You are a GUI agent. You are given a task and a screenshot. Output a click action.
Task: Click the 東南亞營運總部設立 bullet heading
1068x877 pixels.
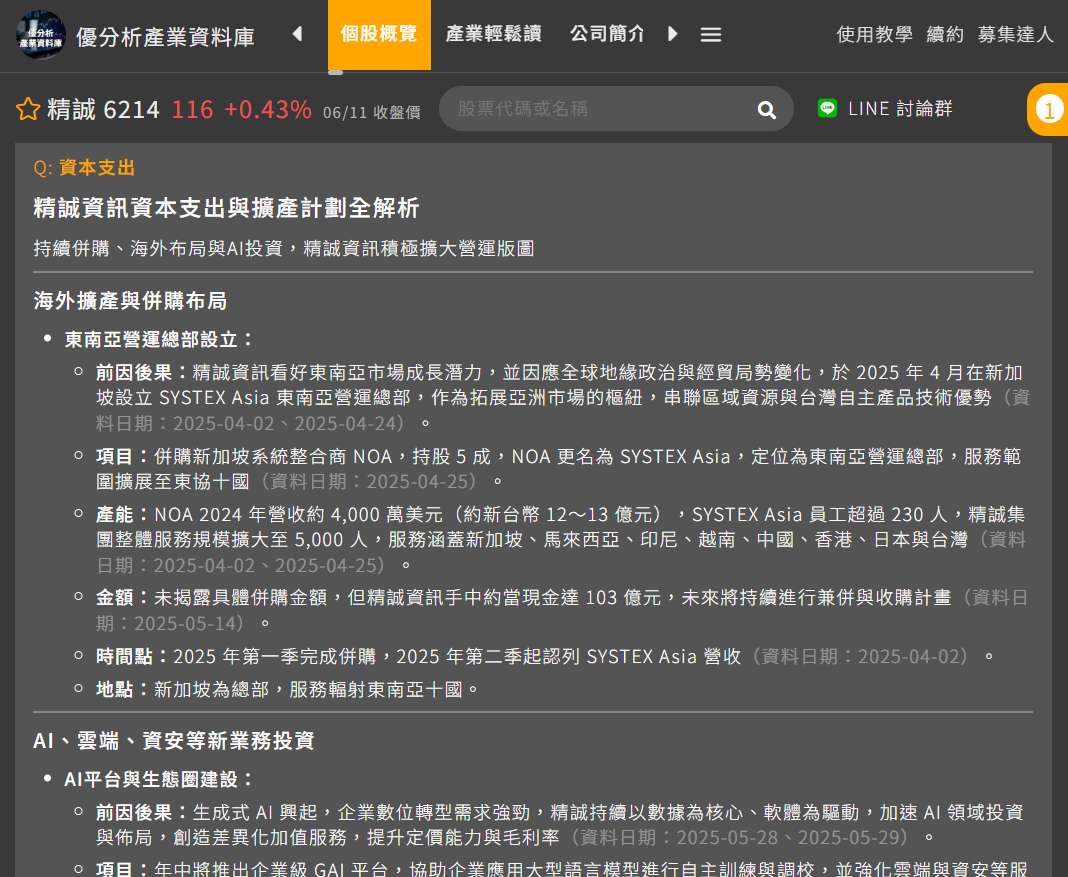point(159,339)
